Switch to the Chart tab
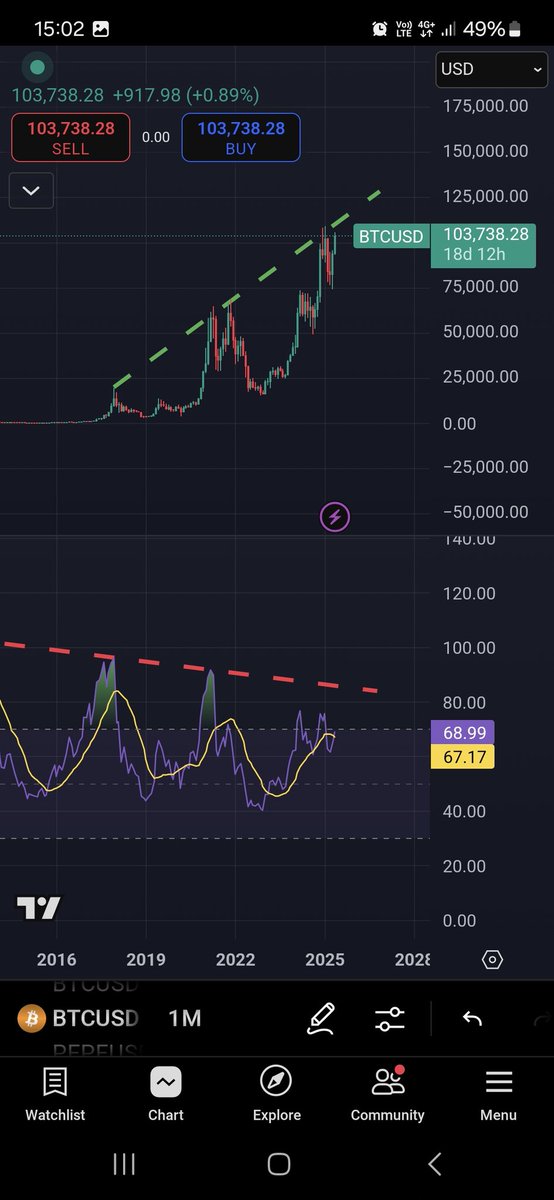This screenshot has height=1200, width=554. (166, 1094)
